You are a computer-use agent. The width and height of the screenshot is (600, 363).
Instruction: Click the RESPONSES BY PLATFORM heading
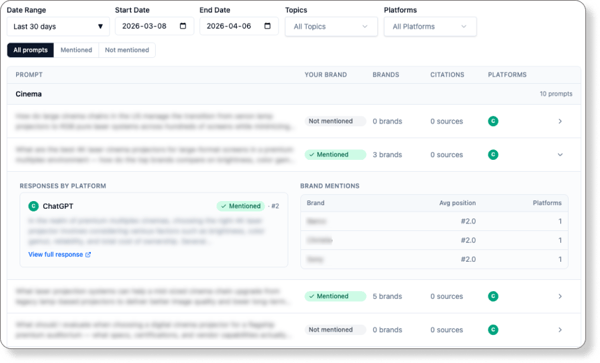(63, 186)
